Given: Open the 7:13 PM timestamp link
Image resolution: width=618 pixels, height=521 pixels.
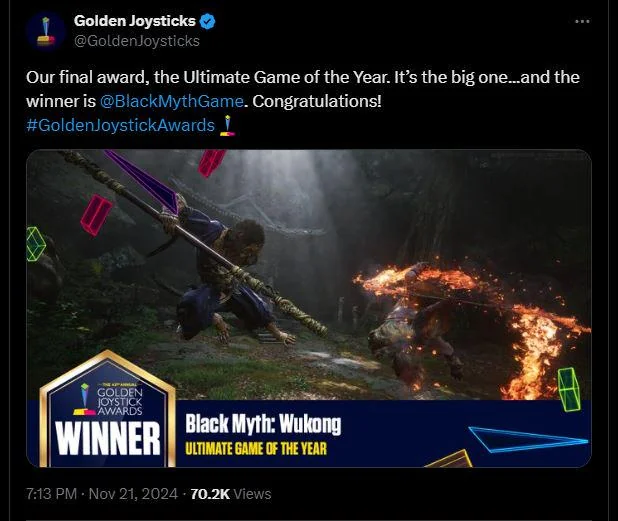Looking at the screenshot, I should (51, 494).
